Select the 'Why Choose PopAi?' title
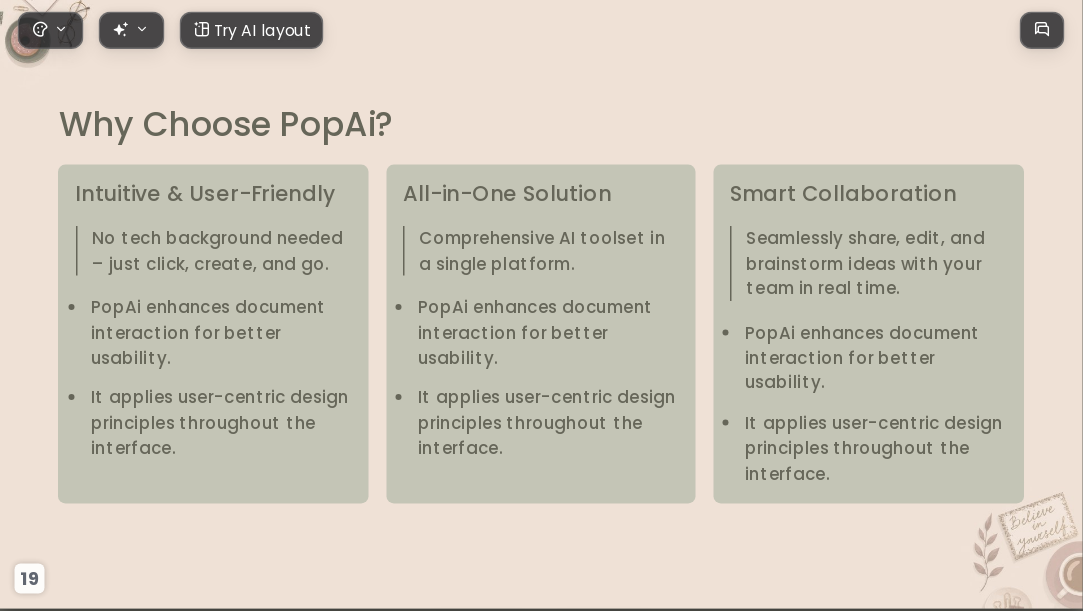The height and width of the screenshot is (611, 1083). pos(226,124)
